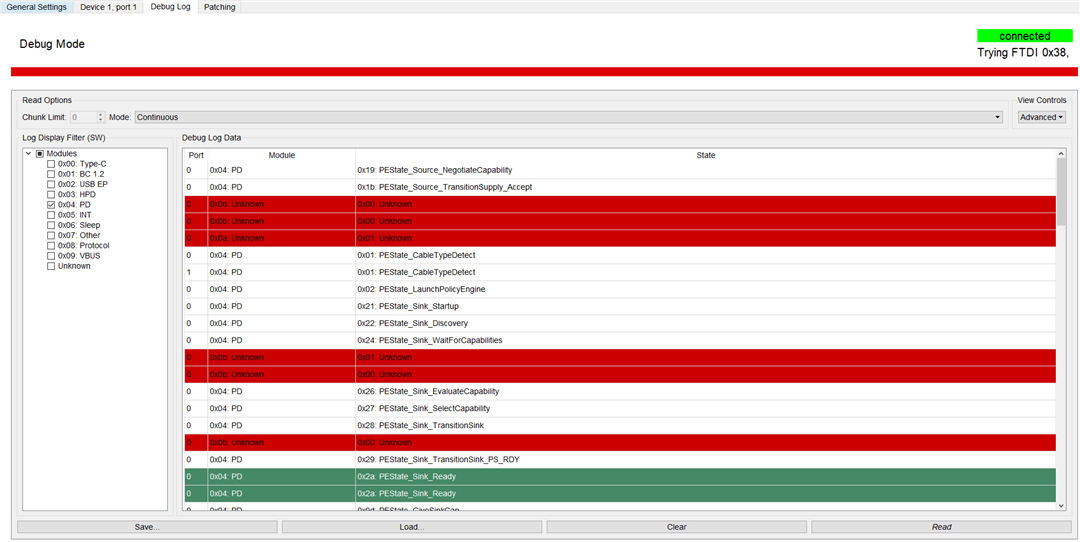Increase the Chunk Limit spinner value
The width and height of the screenshot is (1080, 542).
pyautogui.click(x=101, y=114)
